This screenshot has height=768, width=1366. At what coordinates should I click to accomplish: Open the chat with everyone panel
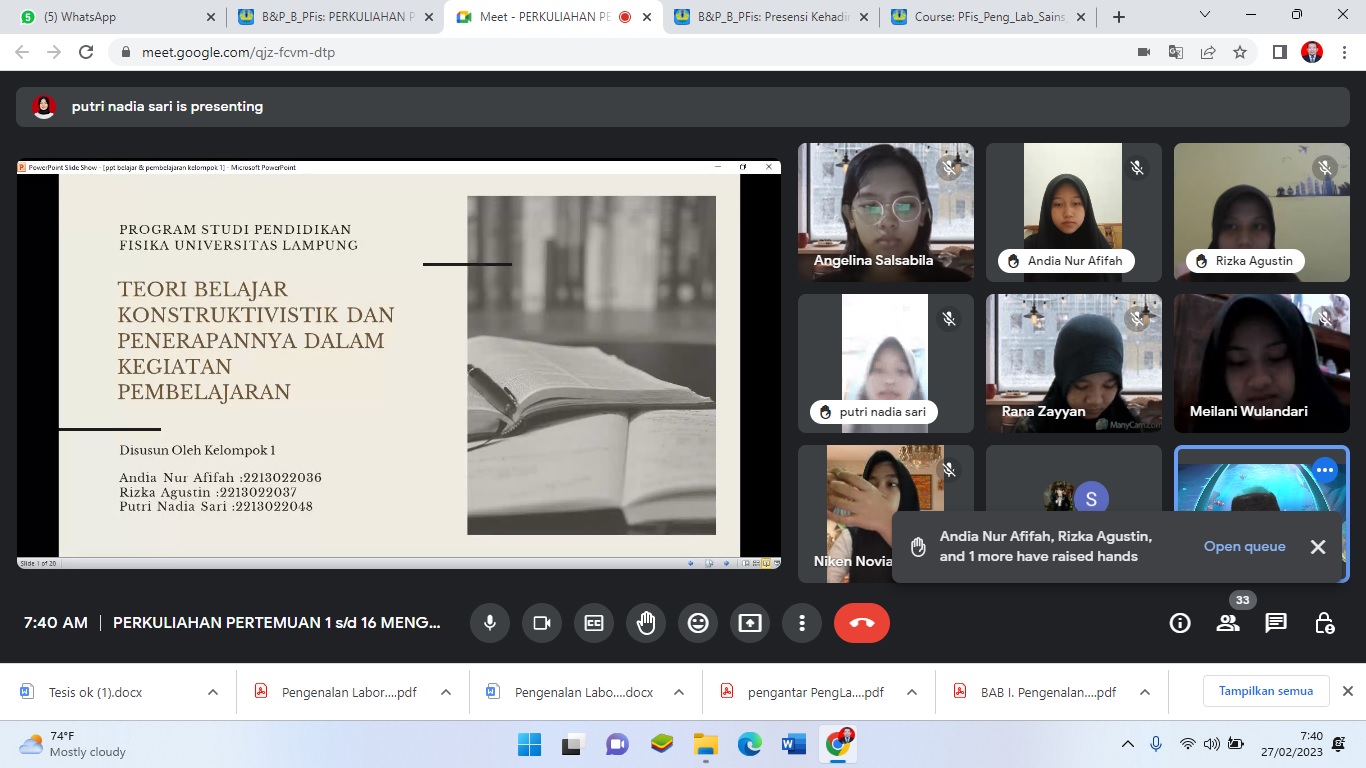1276,623
